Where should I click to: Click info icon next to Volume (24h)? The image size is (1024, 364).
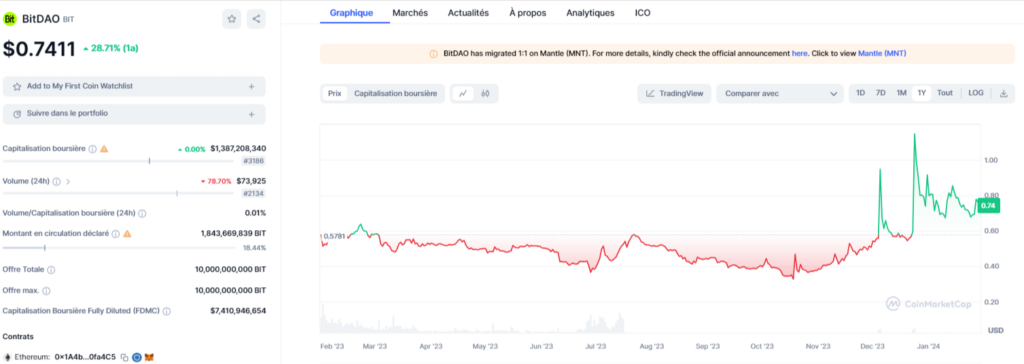57,181
